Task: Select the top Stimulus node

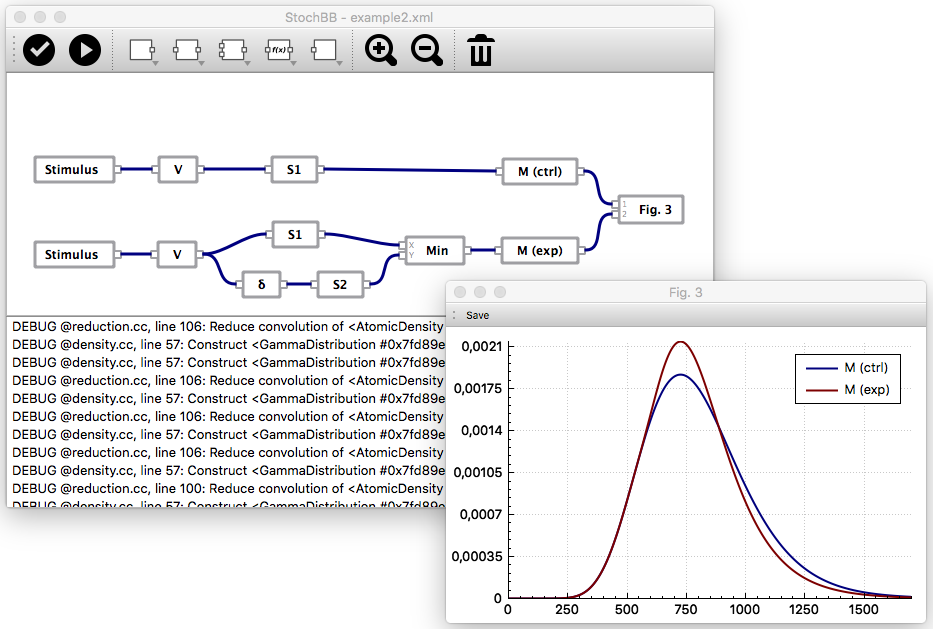Action: pos(72,170)
